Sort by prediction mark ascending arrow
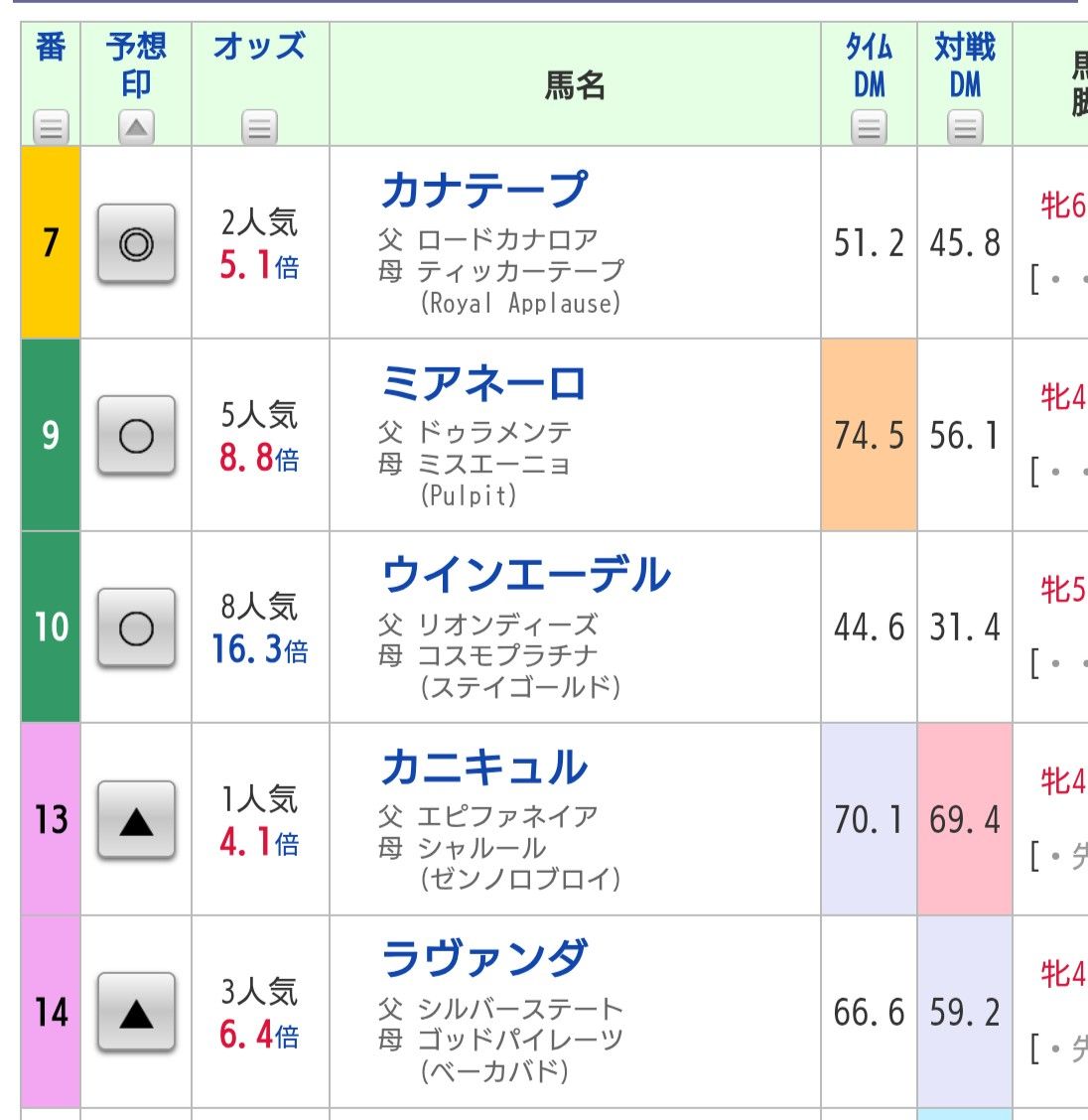The height and width of the screenshot is (1120, 1088). [136, 128]
